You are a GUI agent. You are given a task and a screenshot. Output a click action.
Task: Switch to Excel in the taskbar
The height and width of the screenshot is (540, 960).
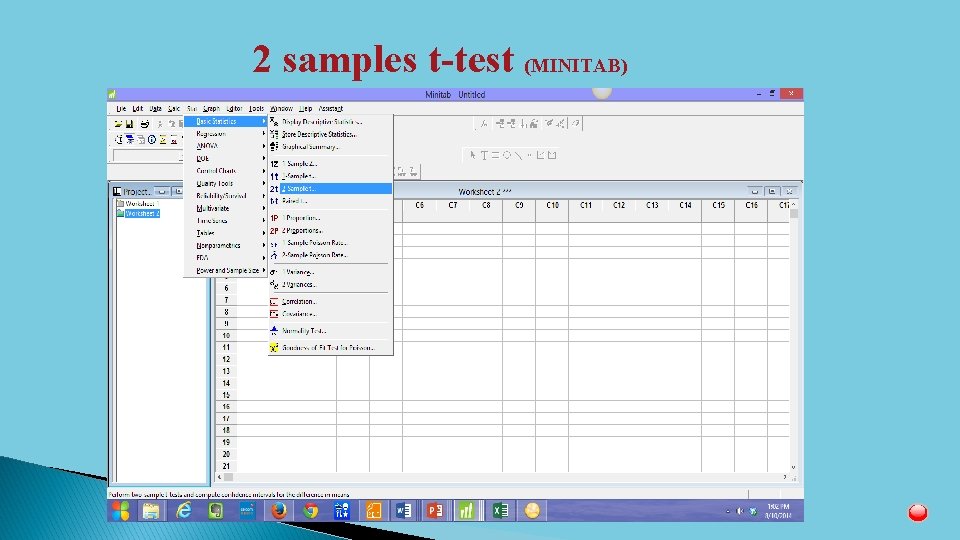[500, 511]
